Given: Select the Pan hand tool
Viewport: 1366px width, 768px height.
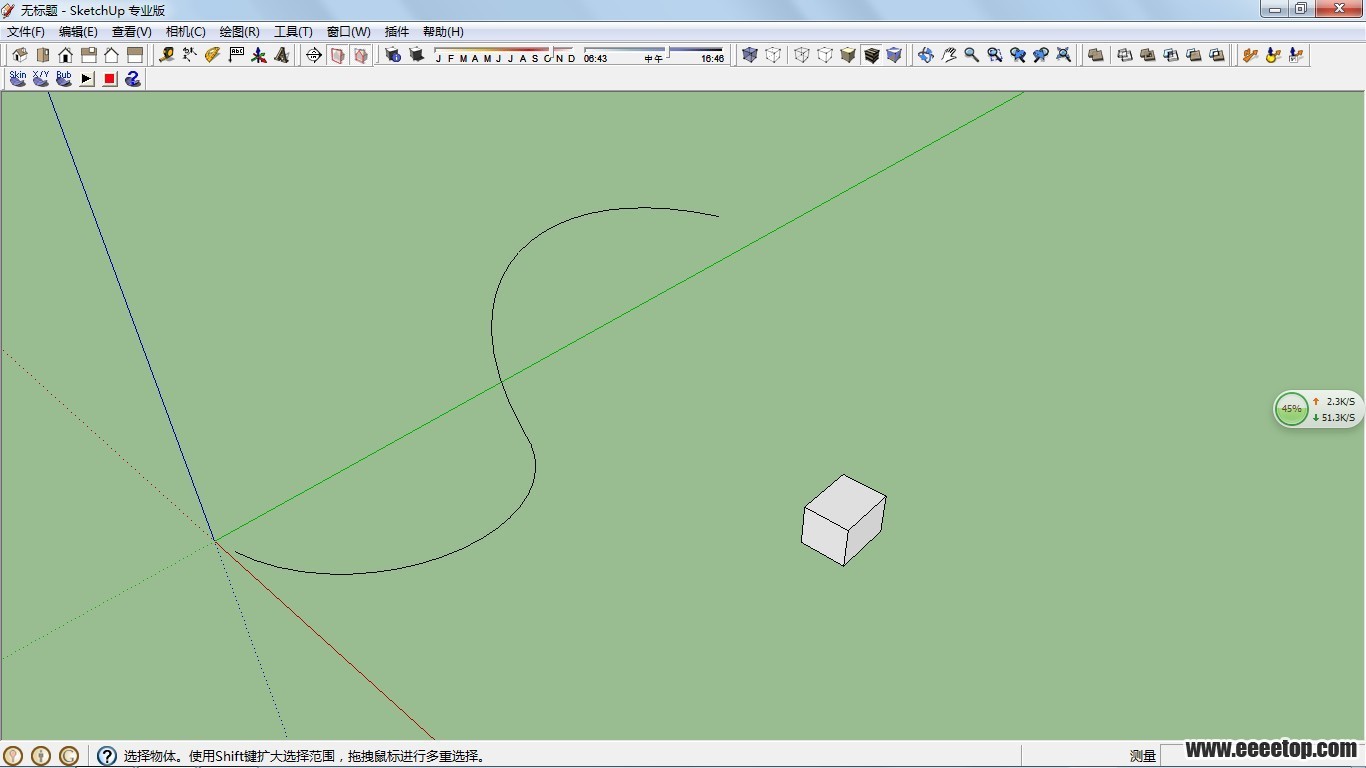Looking at the screenshot, I should (949, 55).
